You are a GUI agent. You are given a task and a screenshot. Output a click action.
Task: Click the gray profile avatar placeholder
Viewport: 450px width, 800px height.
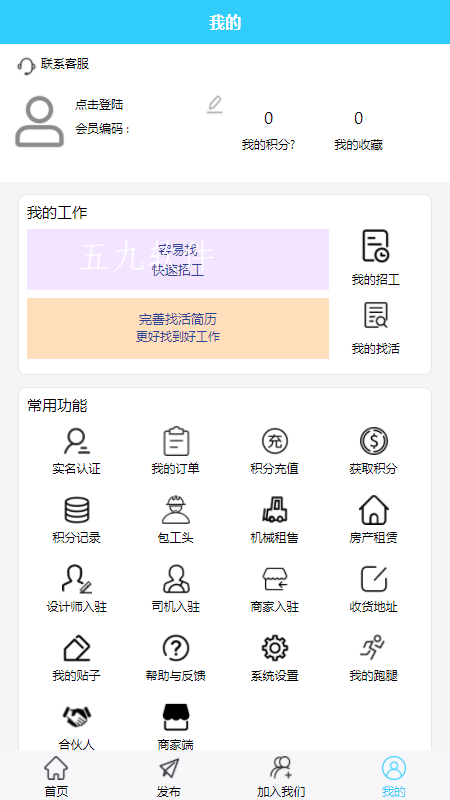[40, 122]
